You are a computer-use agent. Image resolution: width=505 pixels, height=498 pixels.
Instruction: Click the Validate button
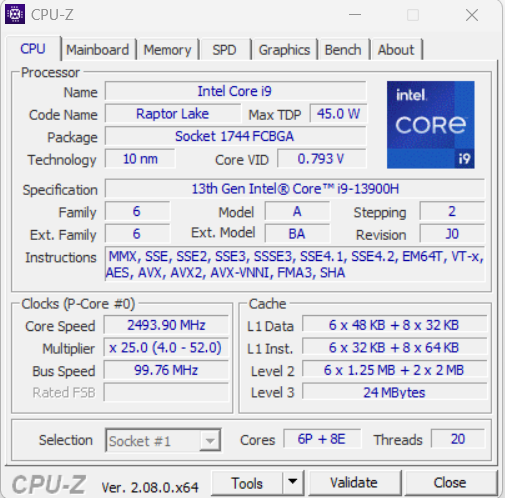click(354, 482)
